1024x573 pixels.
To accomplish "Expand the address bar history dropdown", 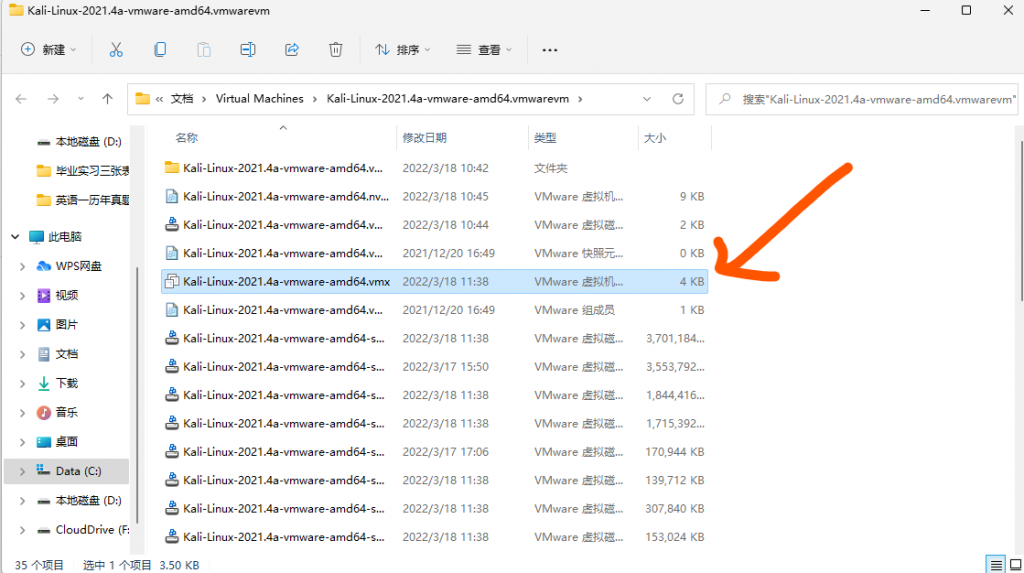I will pos(647,99).
